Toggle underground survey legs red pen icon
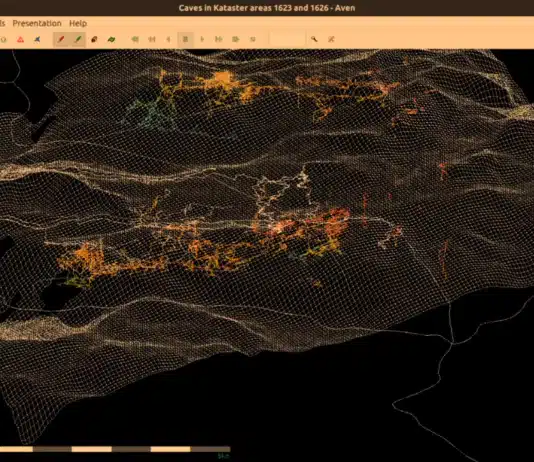Screen dimensions: 534x462 (61, 39)
